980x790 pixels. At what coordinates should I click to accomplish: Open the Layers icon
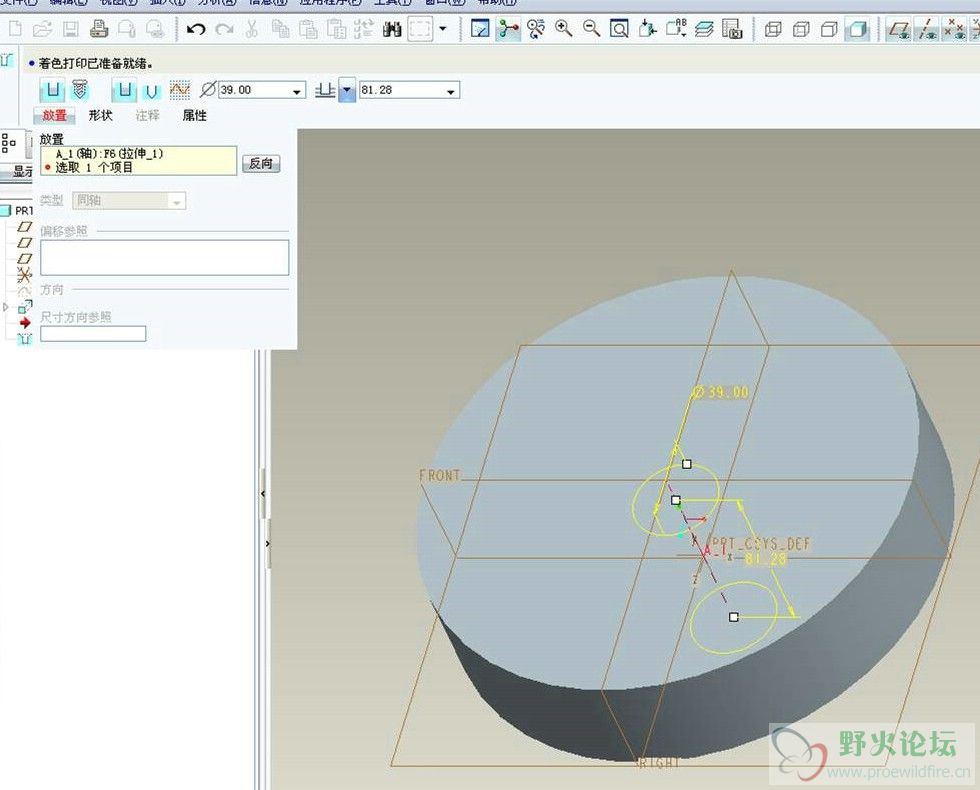click(704, 29)
